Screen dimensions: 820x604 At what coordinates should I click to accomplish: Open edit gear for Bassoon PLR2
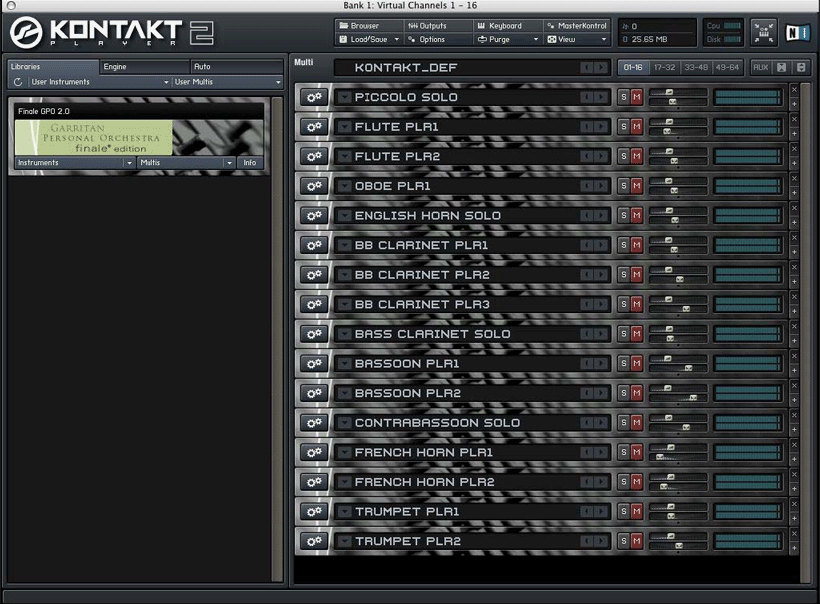pos(314,393)
